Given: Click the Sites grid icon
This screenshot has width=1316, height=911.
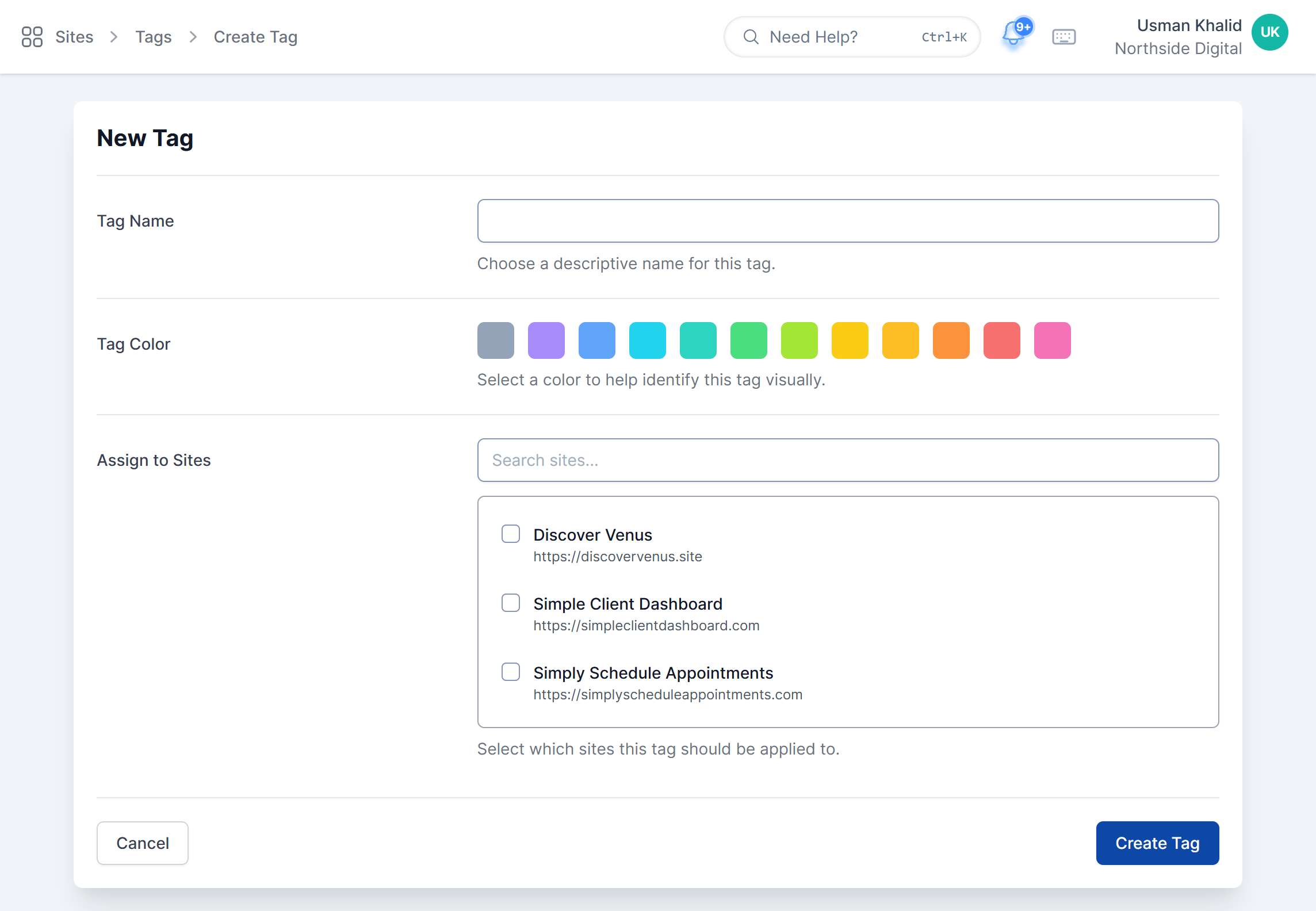Looking at the screenshot, I should 32,37.
